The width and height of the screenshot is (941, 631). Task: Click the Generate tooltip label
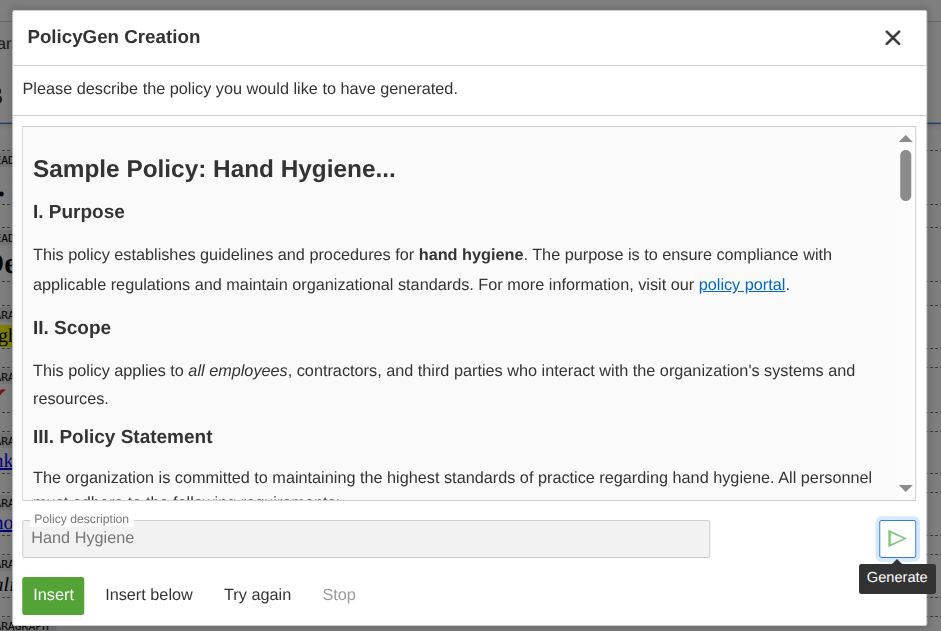[897, 578]
